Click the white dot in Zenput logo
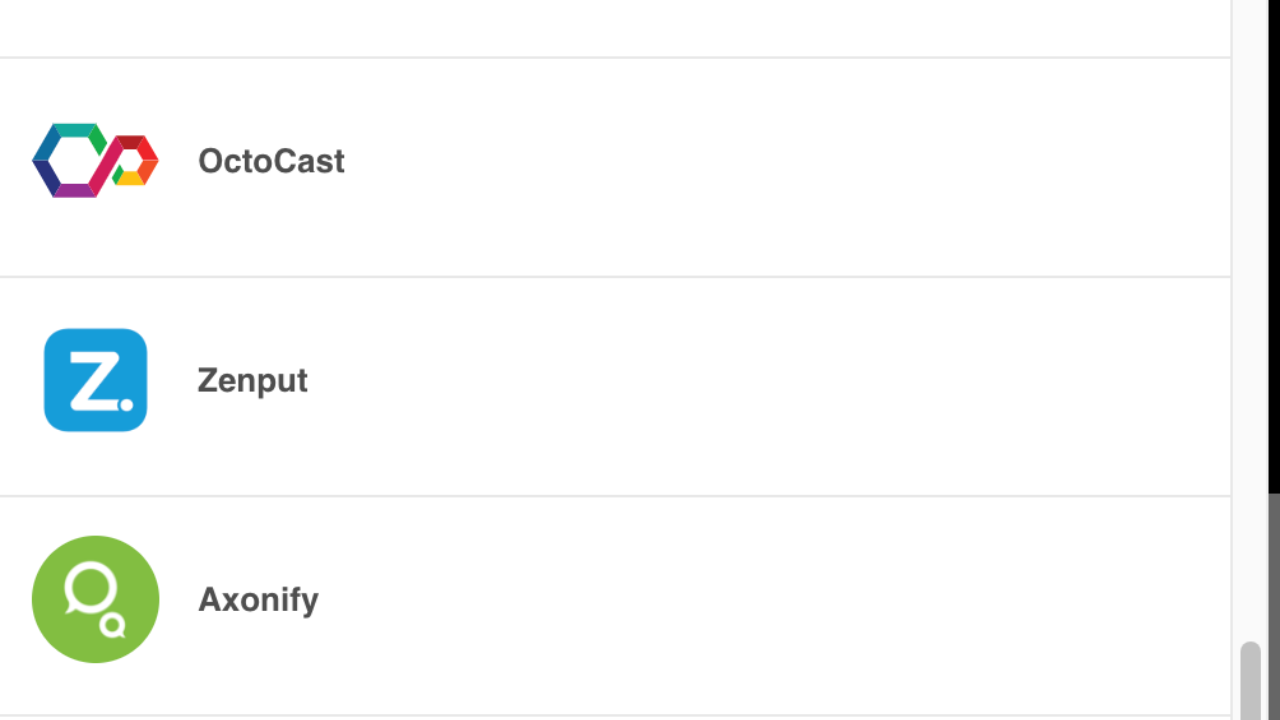The image size is (1280, 720). click(x=126, y=404)
